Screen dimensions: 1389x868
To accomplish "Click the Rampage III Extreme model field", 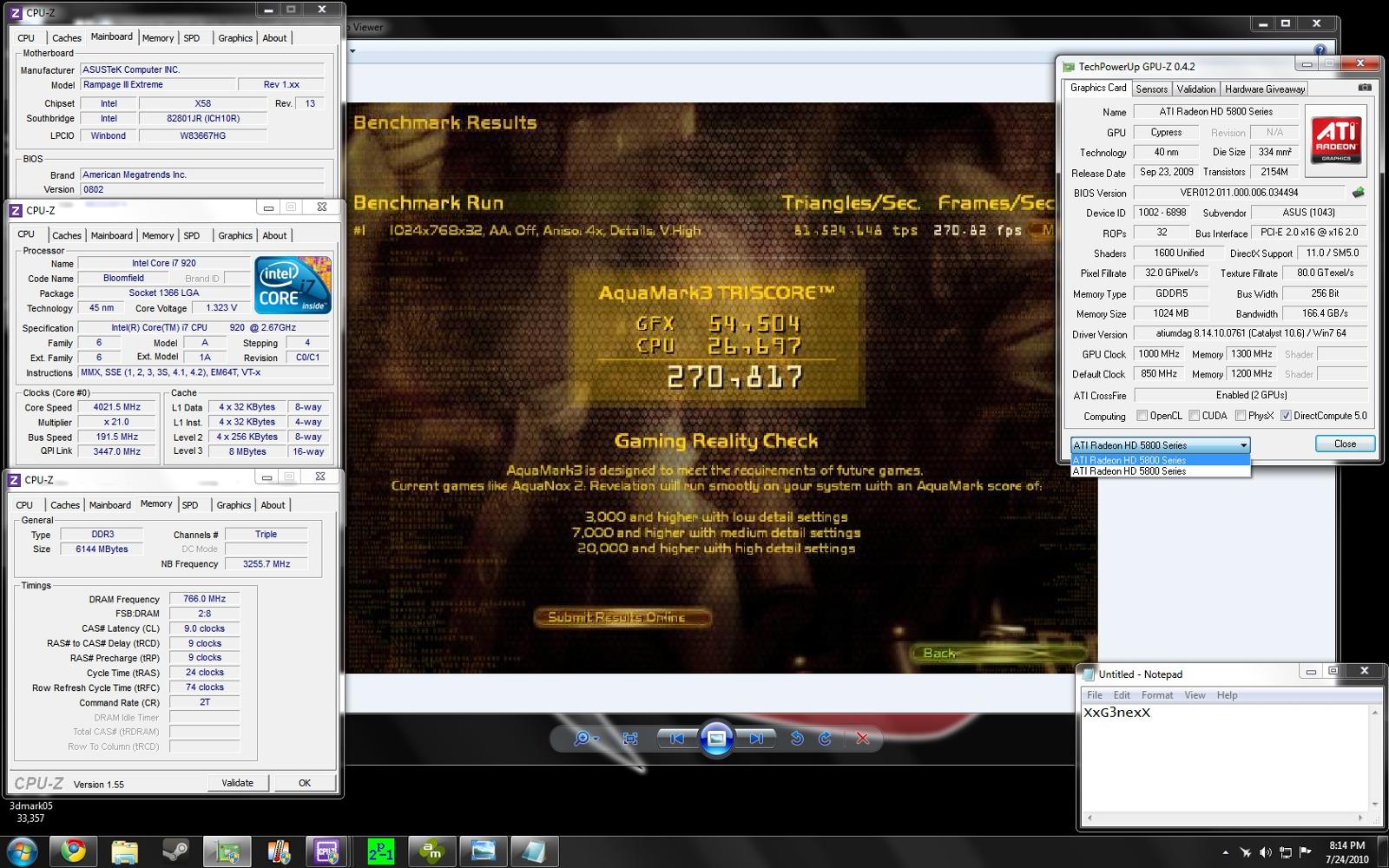I will pyautogui.click(x=157, y=85).
